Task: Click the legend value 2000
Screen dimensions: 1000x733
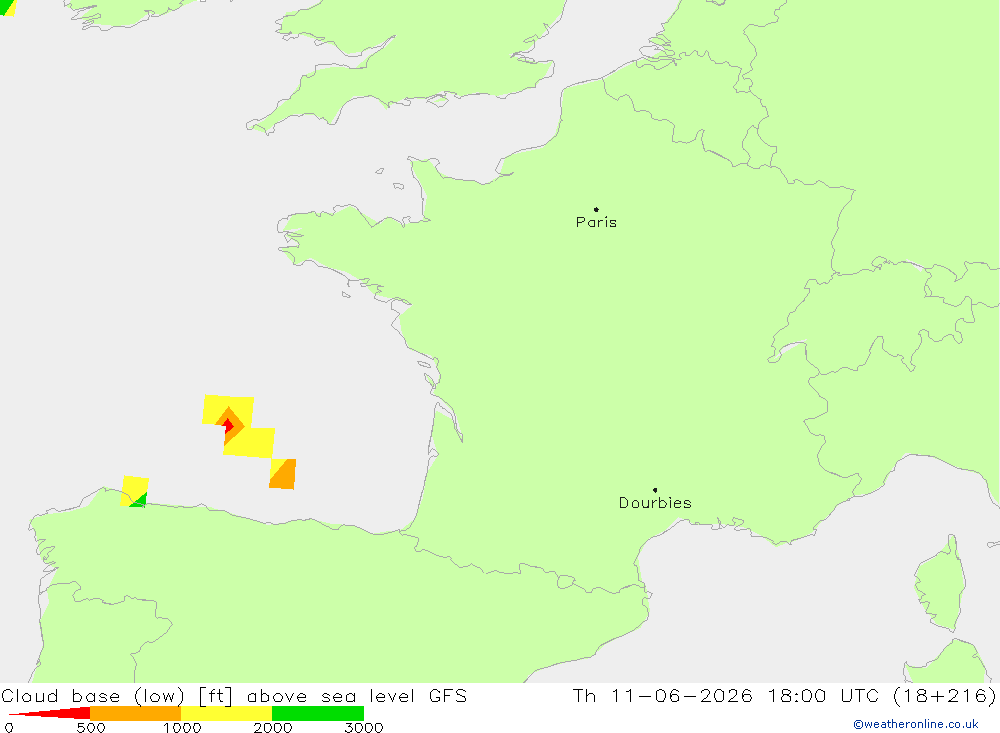Action: pos(272,727)
